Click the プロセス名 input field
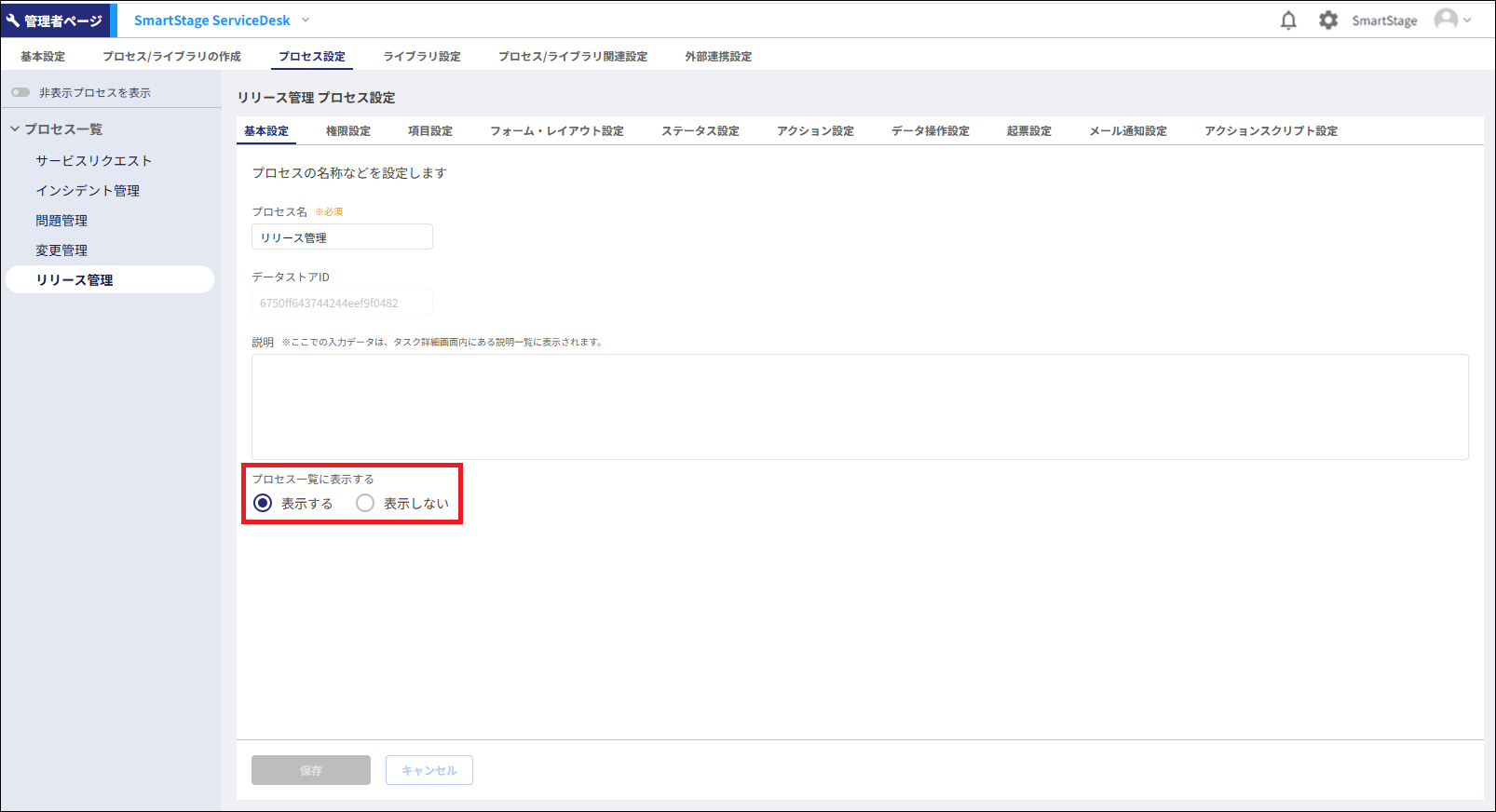1496x812 pixels. [x=342, y=237]
